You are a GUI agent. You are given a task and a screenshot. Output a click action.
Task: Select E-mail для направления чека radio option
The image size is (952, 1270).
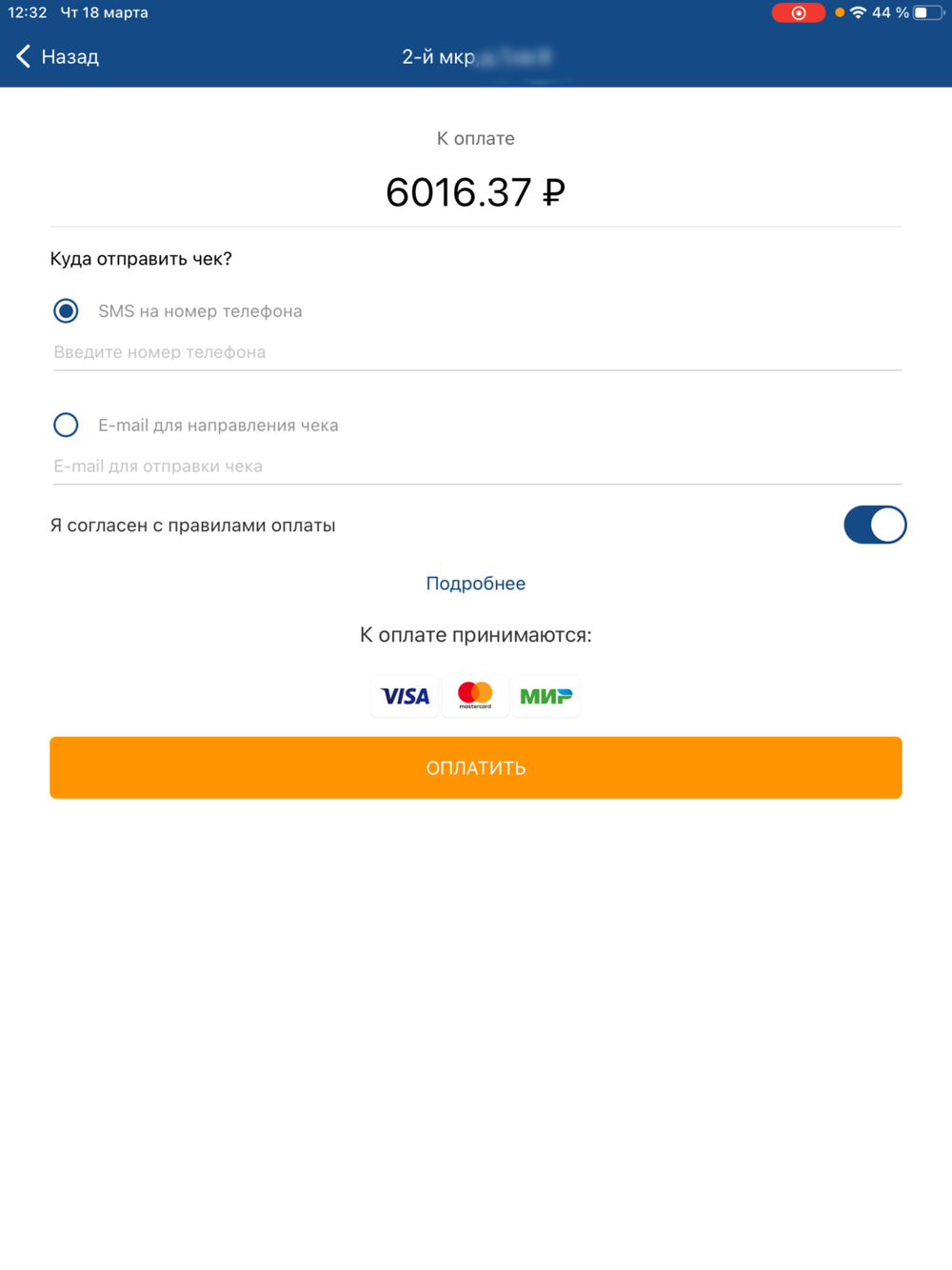66,425
